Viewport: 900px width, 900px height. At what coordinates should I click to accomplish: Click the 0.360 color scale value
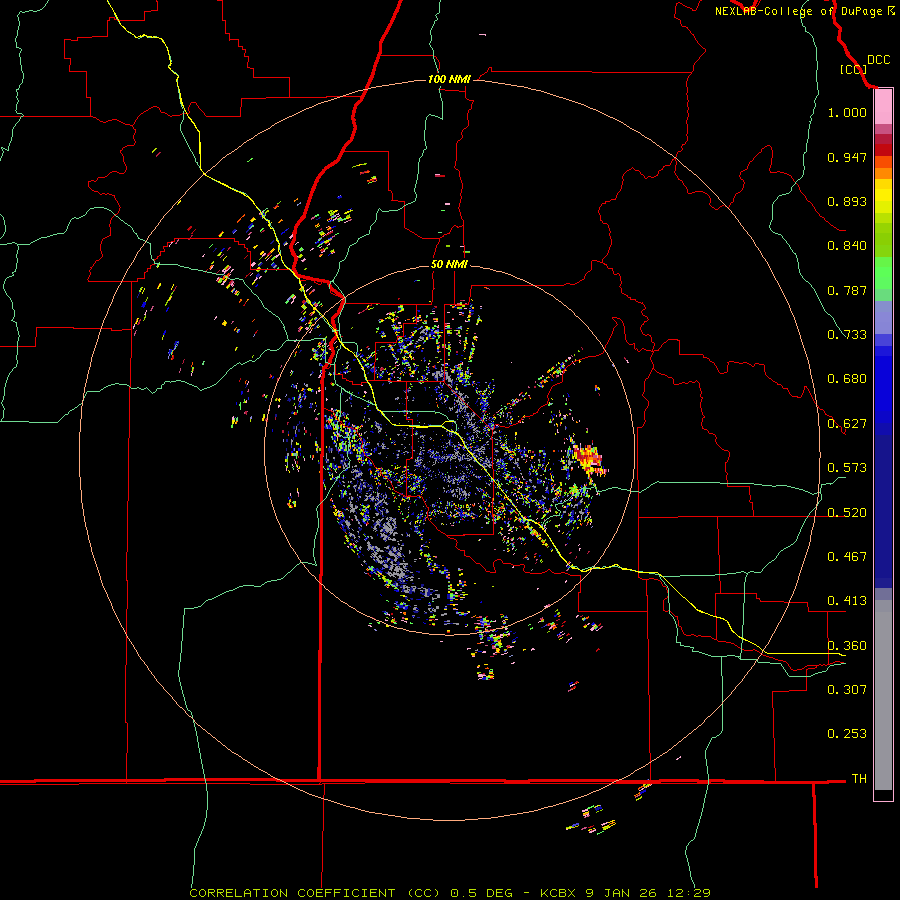click(x=847, y=646)
